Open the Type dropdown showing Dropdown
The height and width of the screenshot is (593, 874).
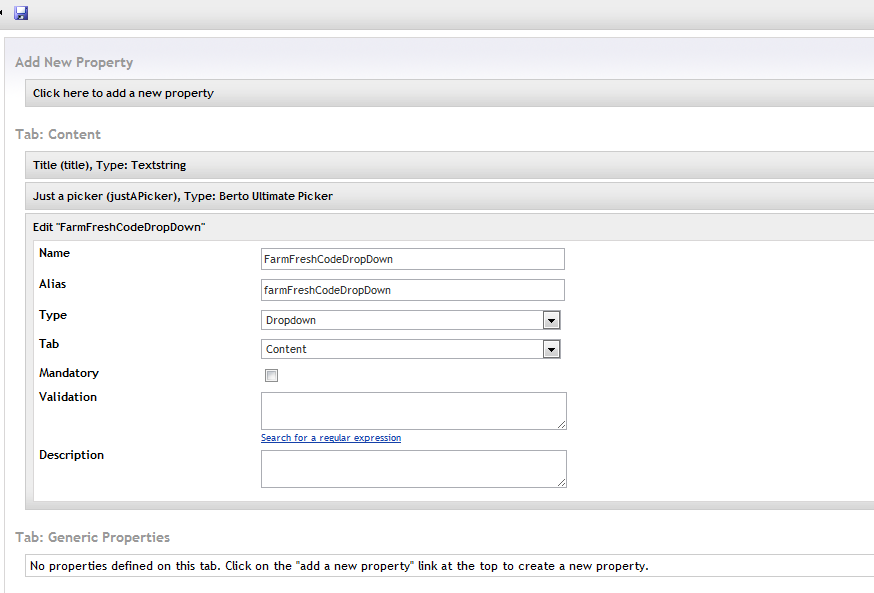click(410, 320)
